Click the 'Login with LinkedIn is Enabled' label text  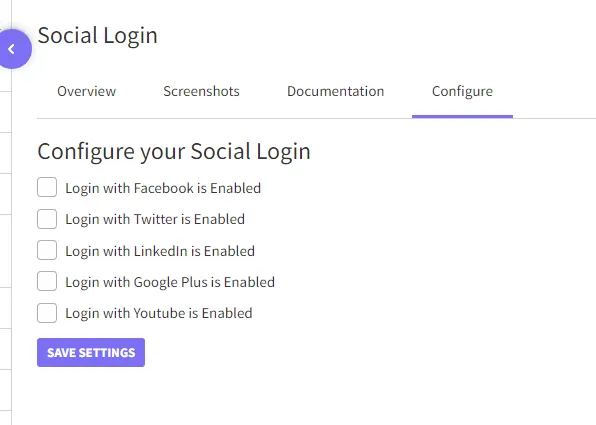point(160,251)
